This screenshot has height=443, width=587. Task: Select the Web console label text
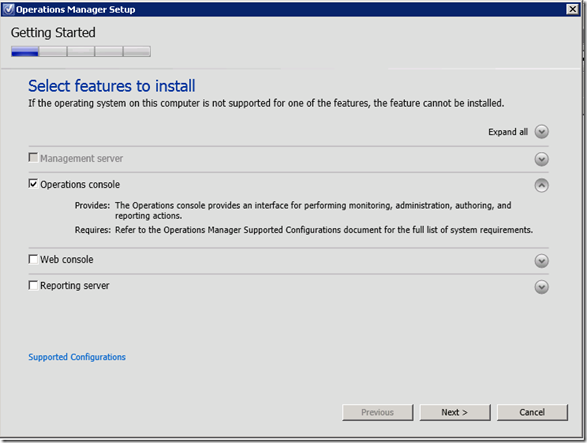[x=67, y=260]
